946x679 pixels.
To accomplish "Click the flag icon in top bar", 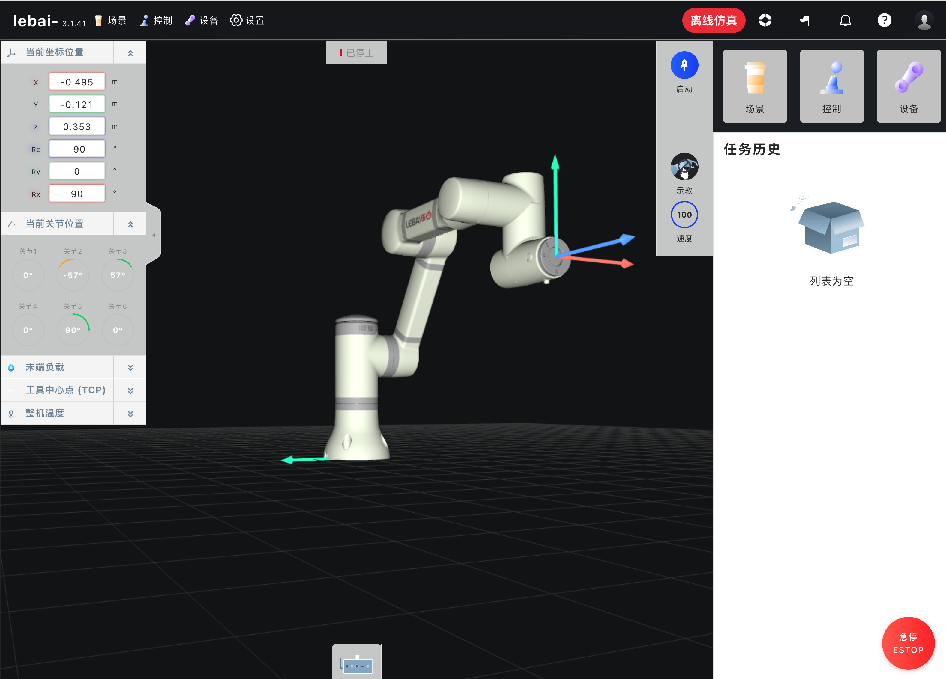I will (805, 20).
